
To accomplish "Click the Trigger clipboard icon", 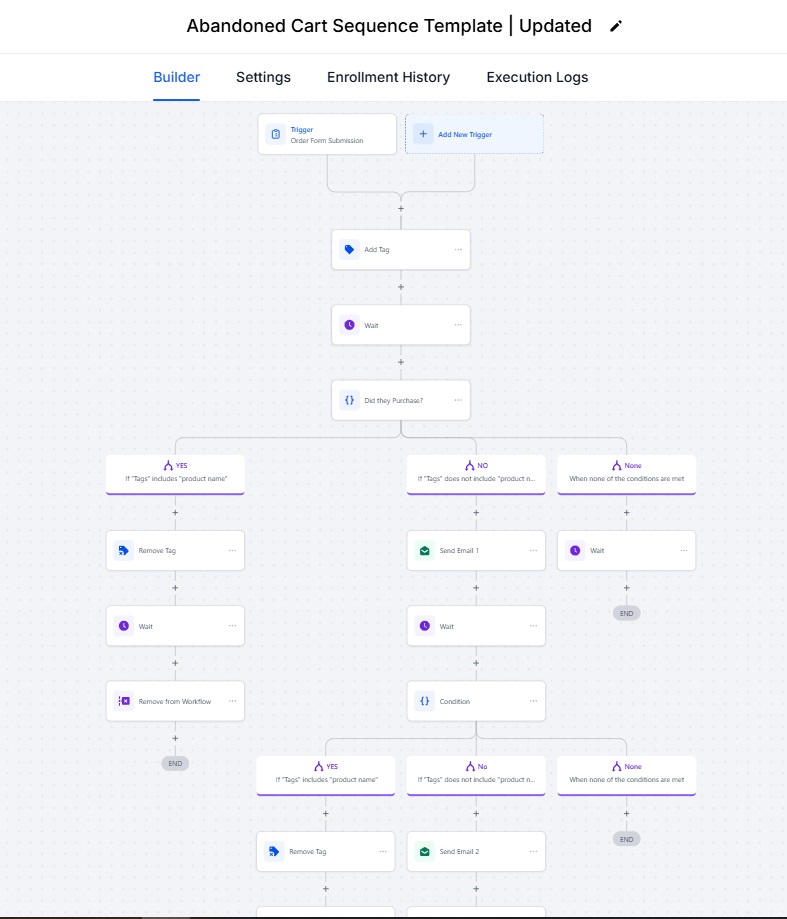I will tap(276, 134).
